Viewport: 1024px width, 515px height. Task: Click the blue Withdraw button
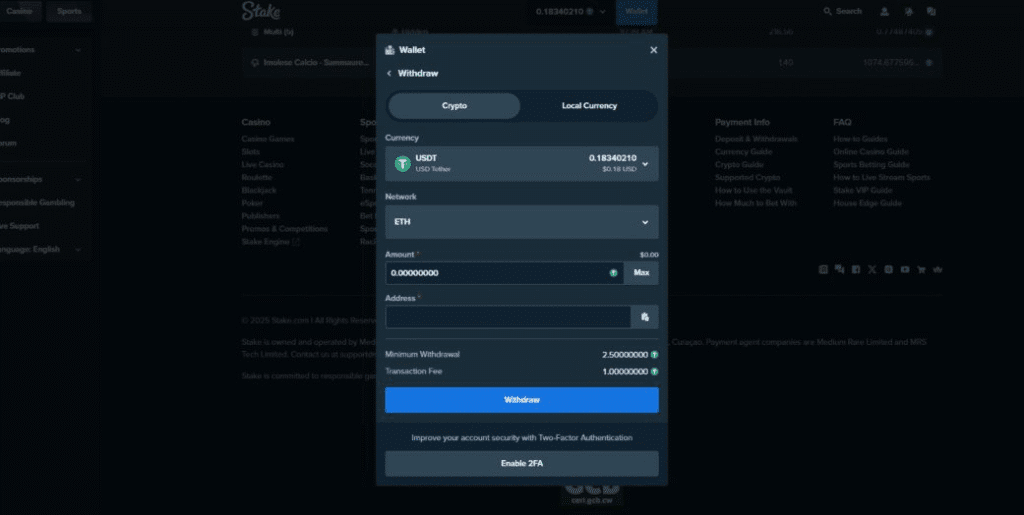[x=521, y=400]
